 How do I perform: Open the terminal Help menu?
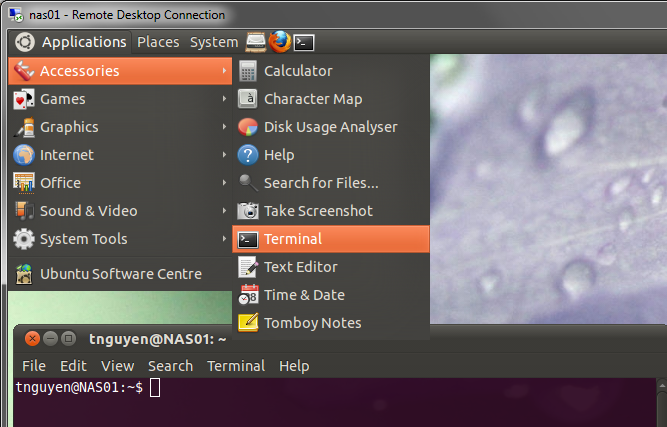[x=294, y=366]
